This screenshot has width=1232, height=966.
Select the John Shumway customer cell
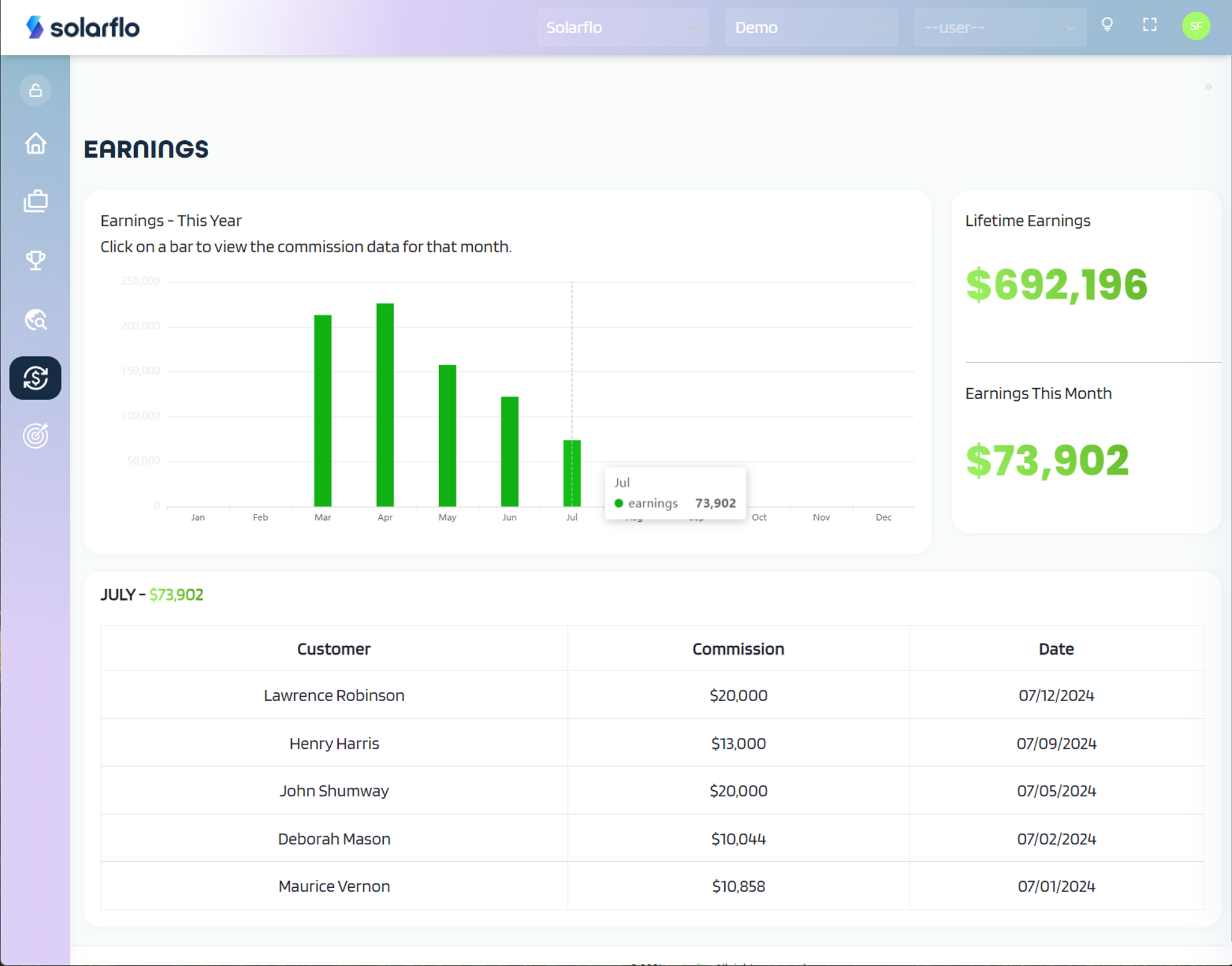334,790
